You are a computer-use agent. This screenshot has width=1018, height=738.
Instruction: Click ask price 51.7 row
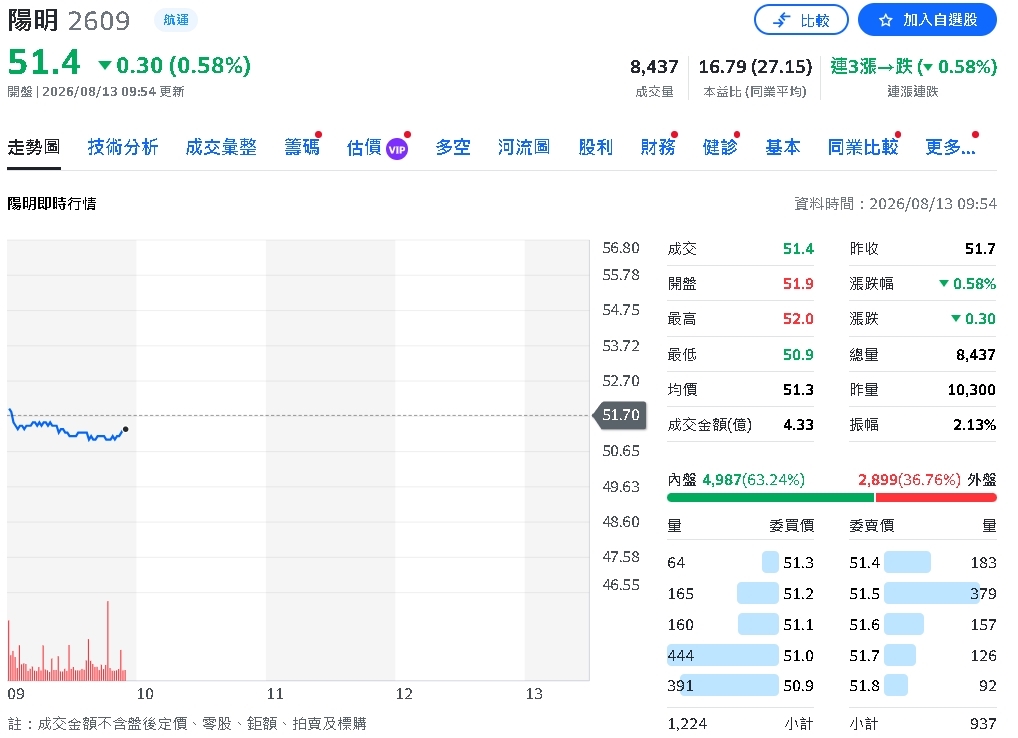(923, 656)
